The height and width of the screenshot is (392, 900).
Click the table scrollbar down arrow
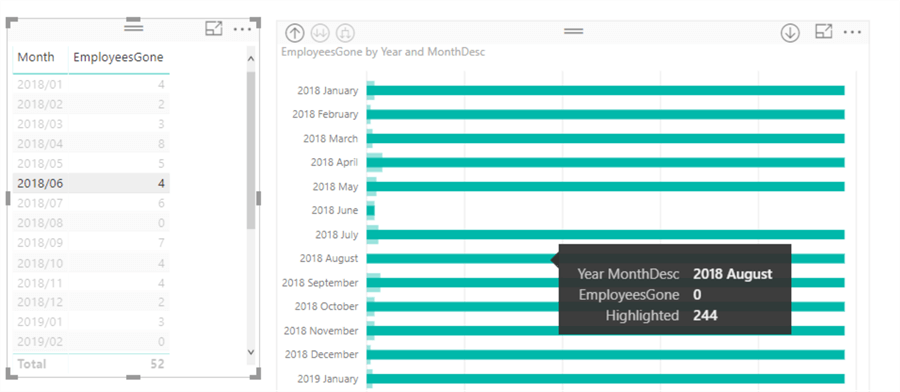(x=250, y=352)
